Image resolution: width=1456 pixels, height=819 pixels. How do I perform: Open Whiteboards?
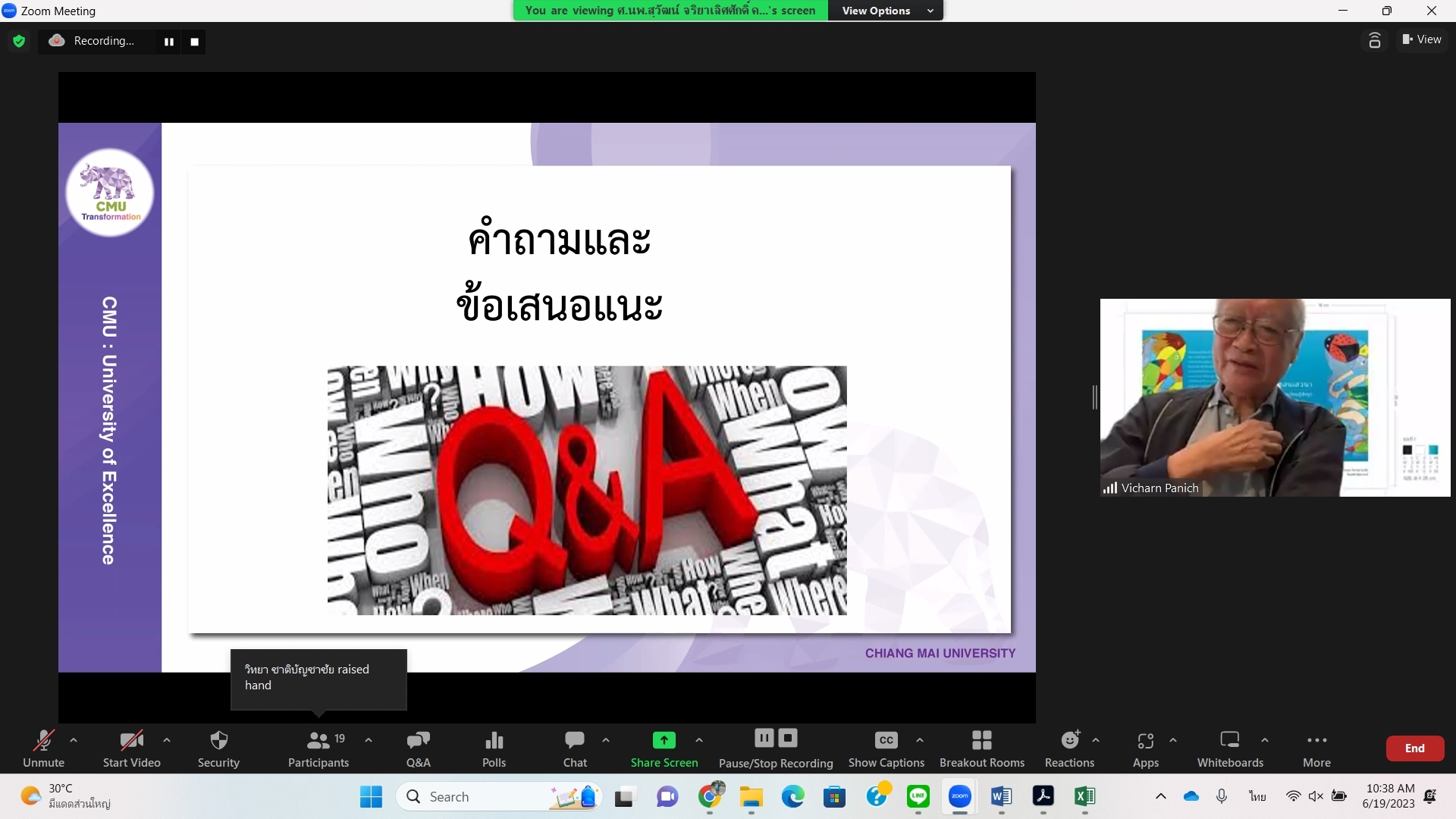[x=1230, y=748]
